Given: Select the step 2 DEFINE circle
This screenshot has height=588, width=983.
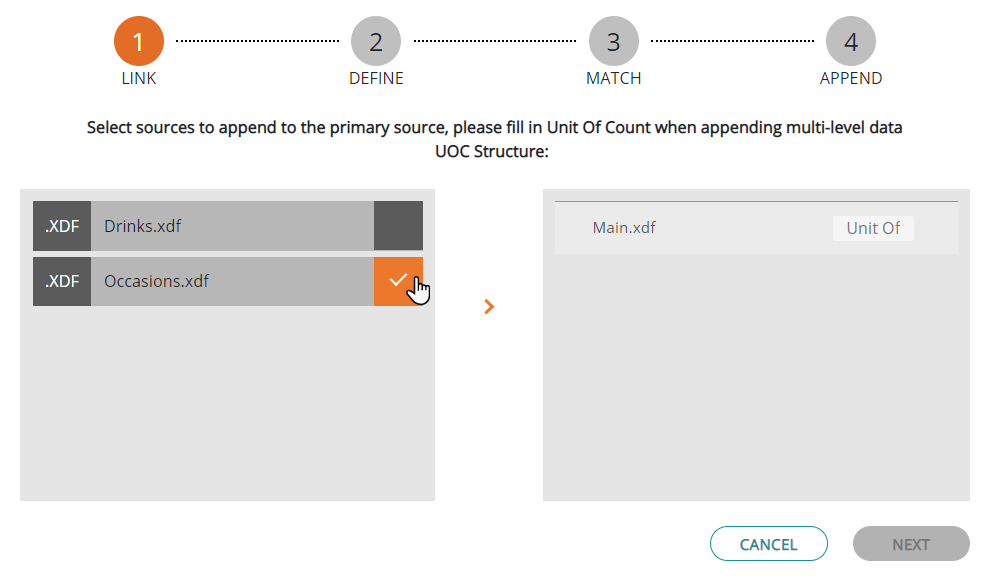Looking at the screenshot, I should click(x=376, y=40).
